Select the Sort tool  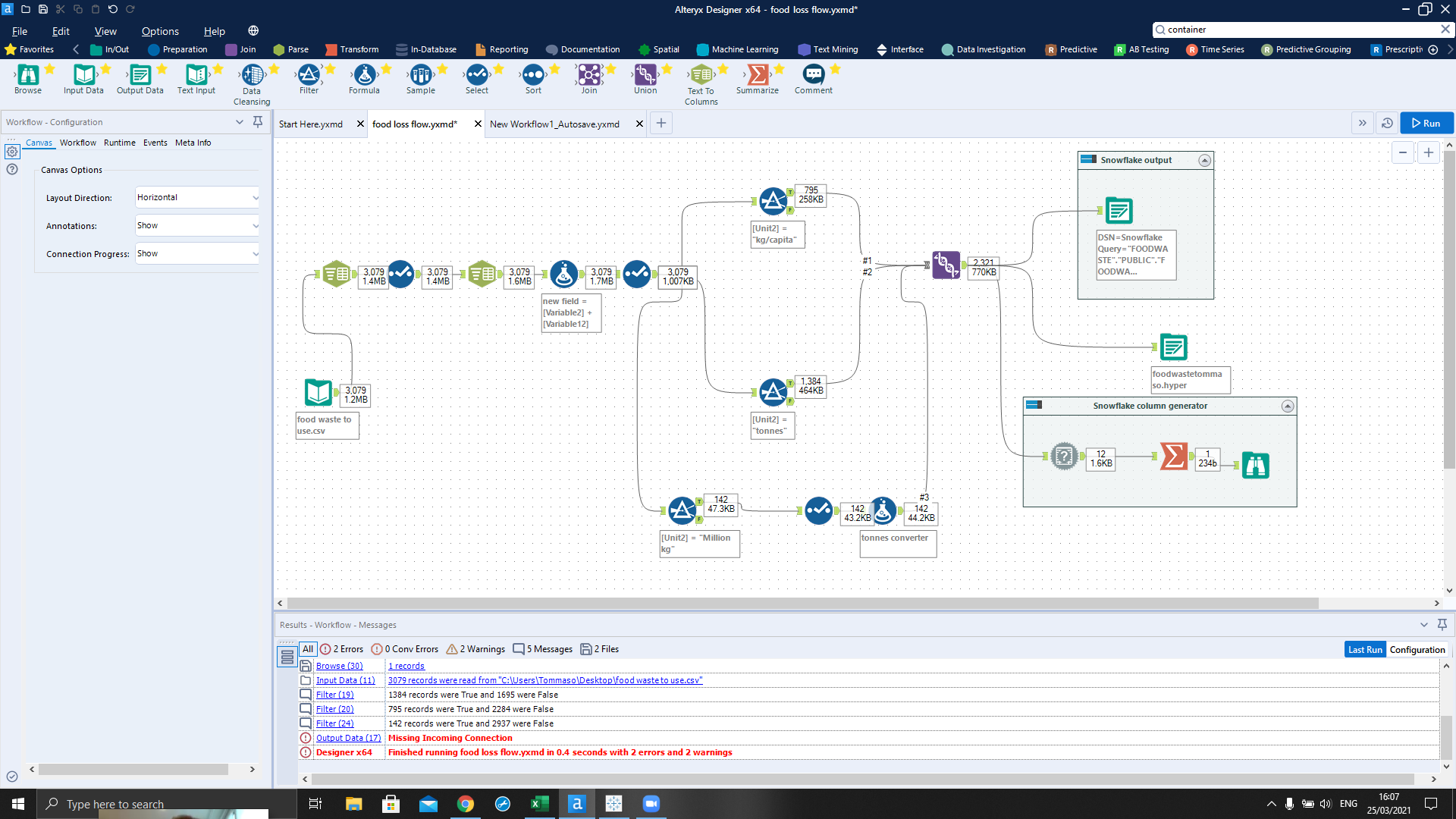click(533, 79)
